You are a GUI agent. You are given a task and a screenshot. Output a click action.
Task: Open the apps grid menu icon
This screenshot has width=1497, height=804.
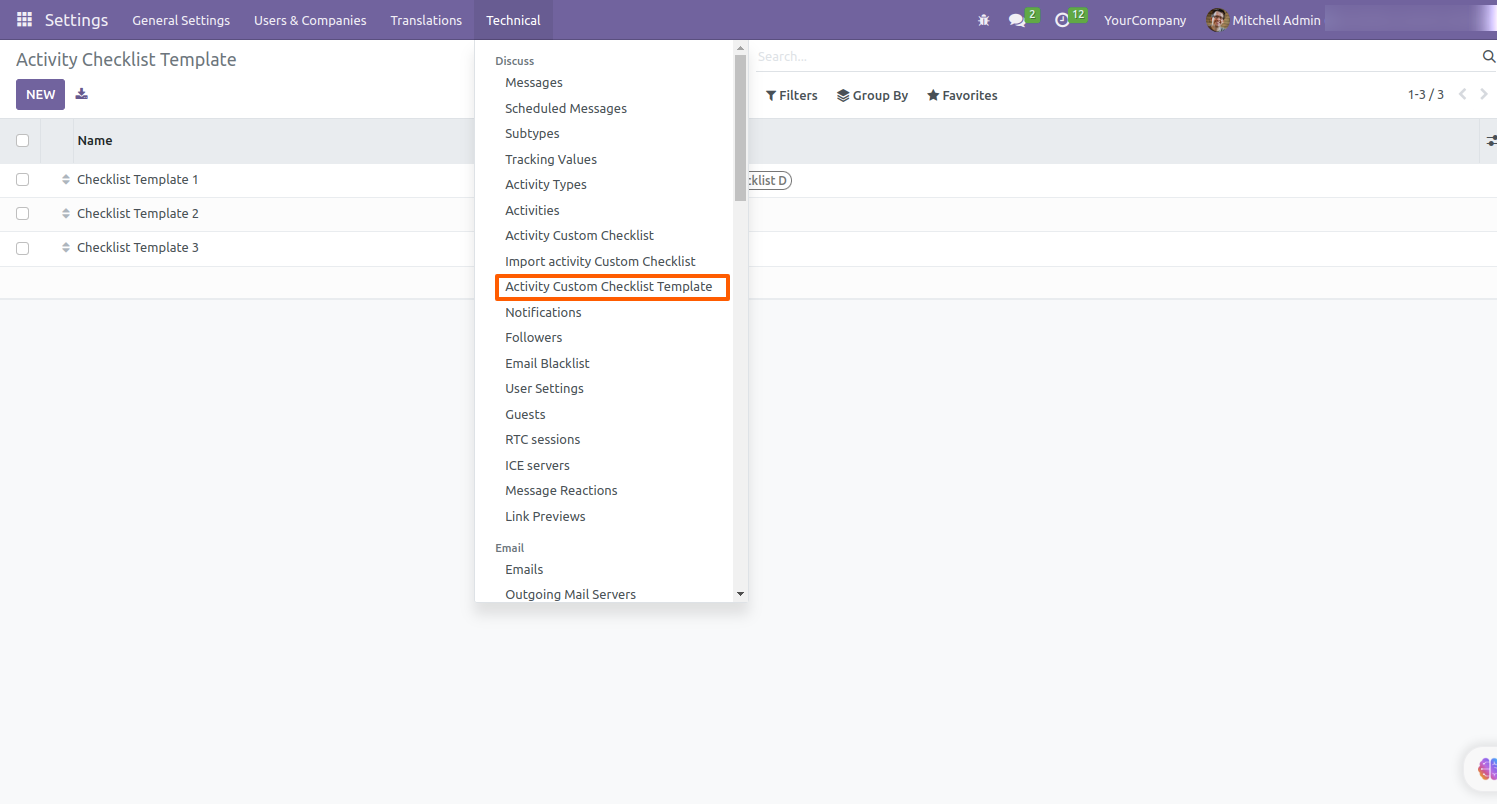[x=24, y=20]
